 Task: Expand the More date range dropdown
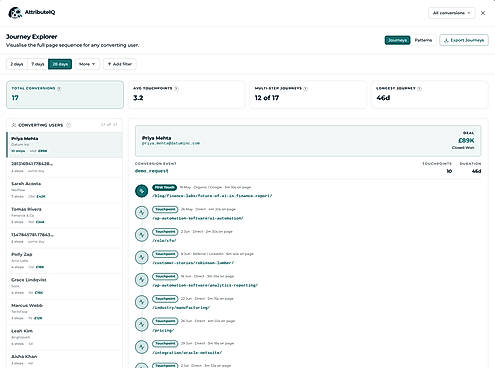87,64
